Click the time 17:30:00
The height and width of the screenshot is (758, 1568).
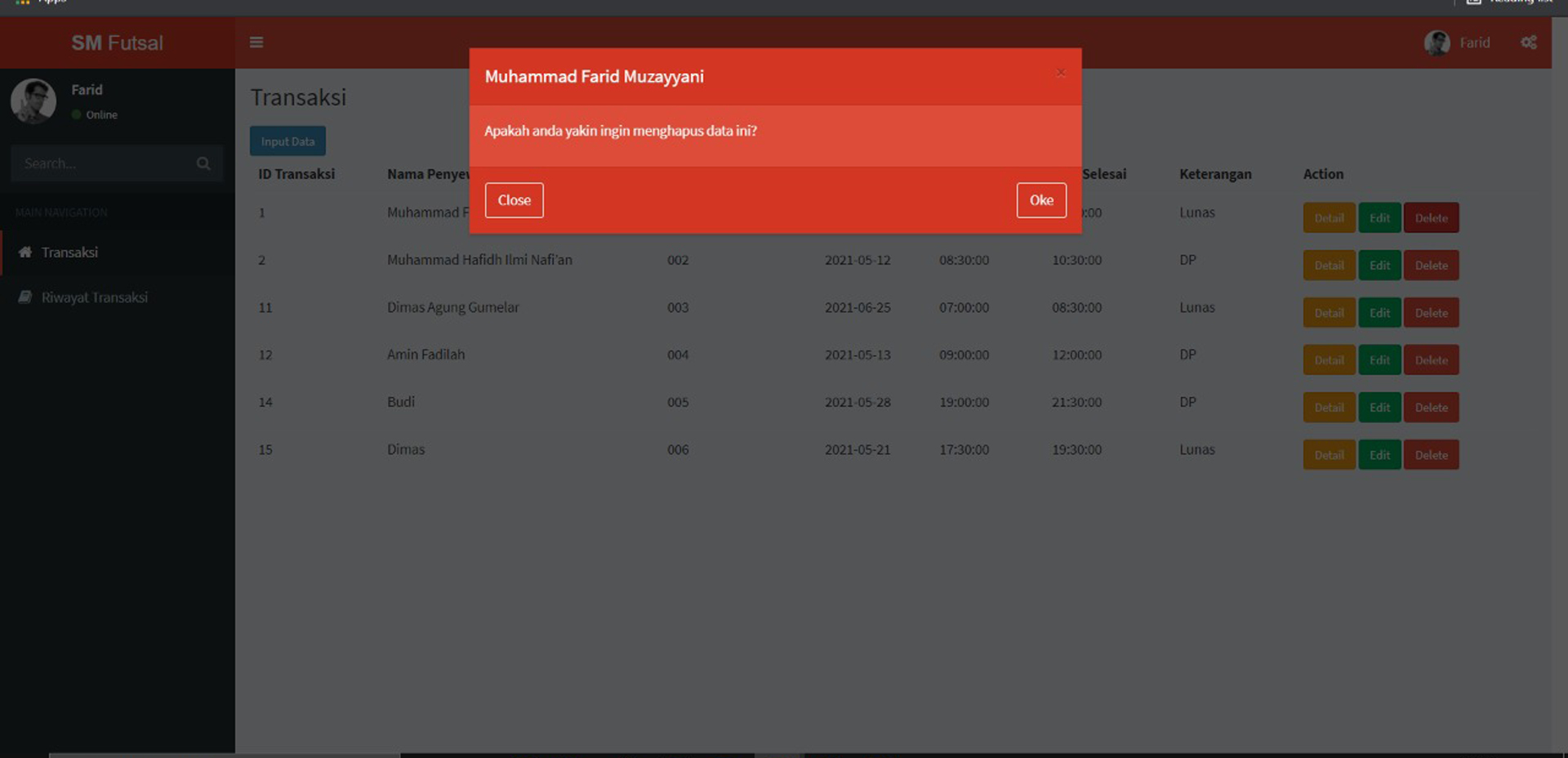(964, 449)
